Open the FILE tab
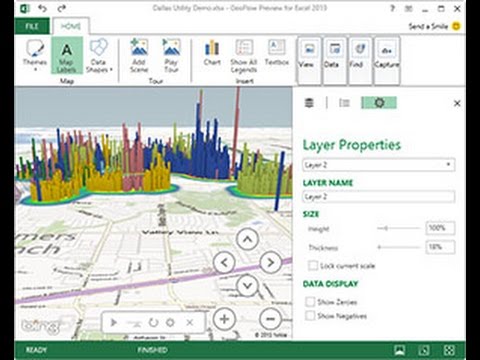The image size is (480, 360). point(32,26)
